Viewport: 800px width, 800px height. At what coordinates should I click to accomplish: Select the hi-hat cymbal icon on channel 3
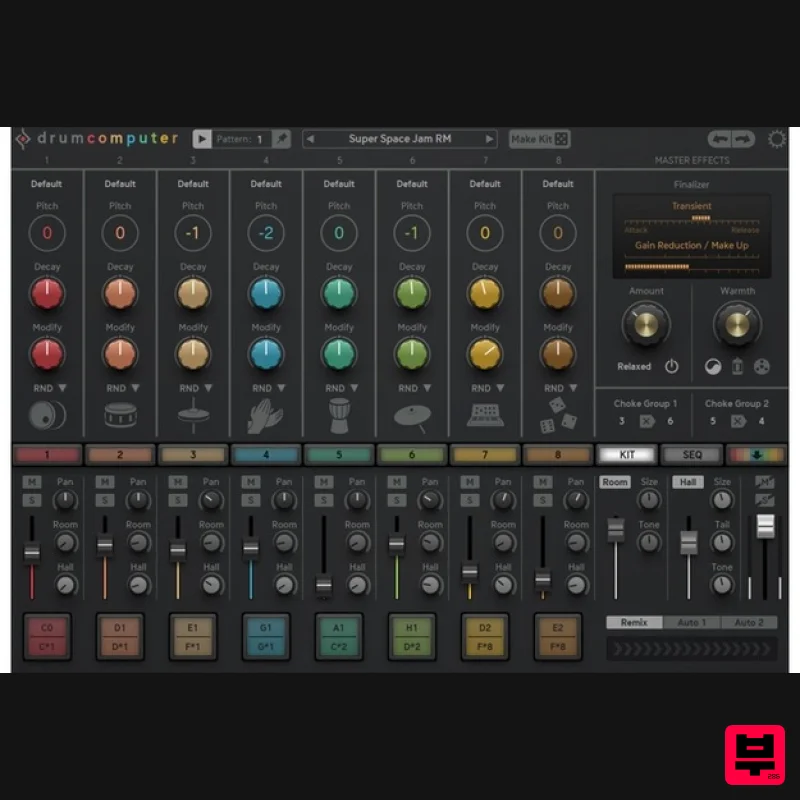193,413
